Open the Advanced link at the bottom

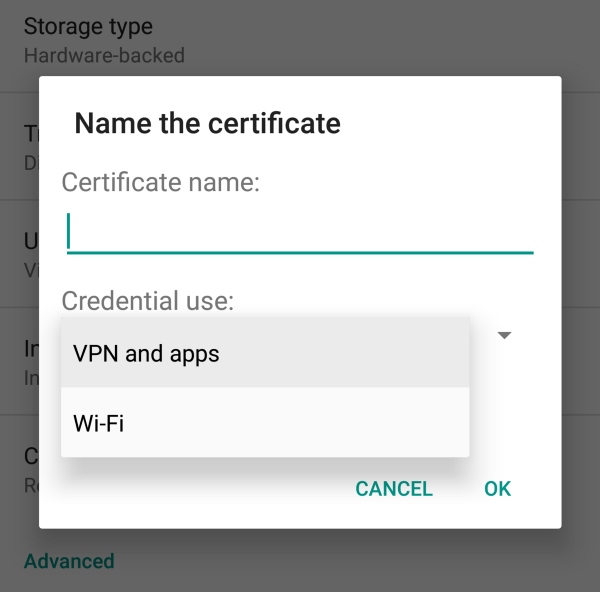point(69,561)
